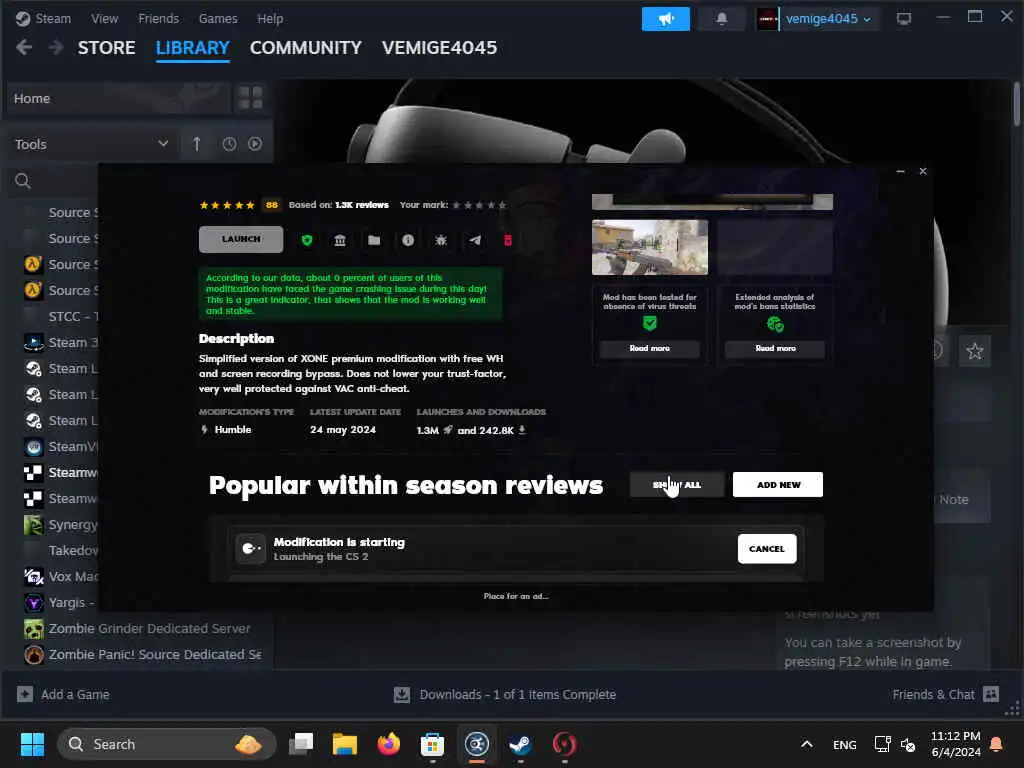This screenshot has height=768, width=1024.
Task: Click the ENG language indicator
Action: coord(844,744)
